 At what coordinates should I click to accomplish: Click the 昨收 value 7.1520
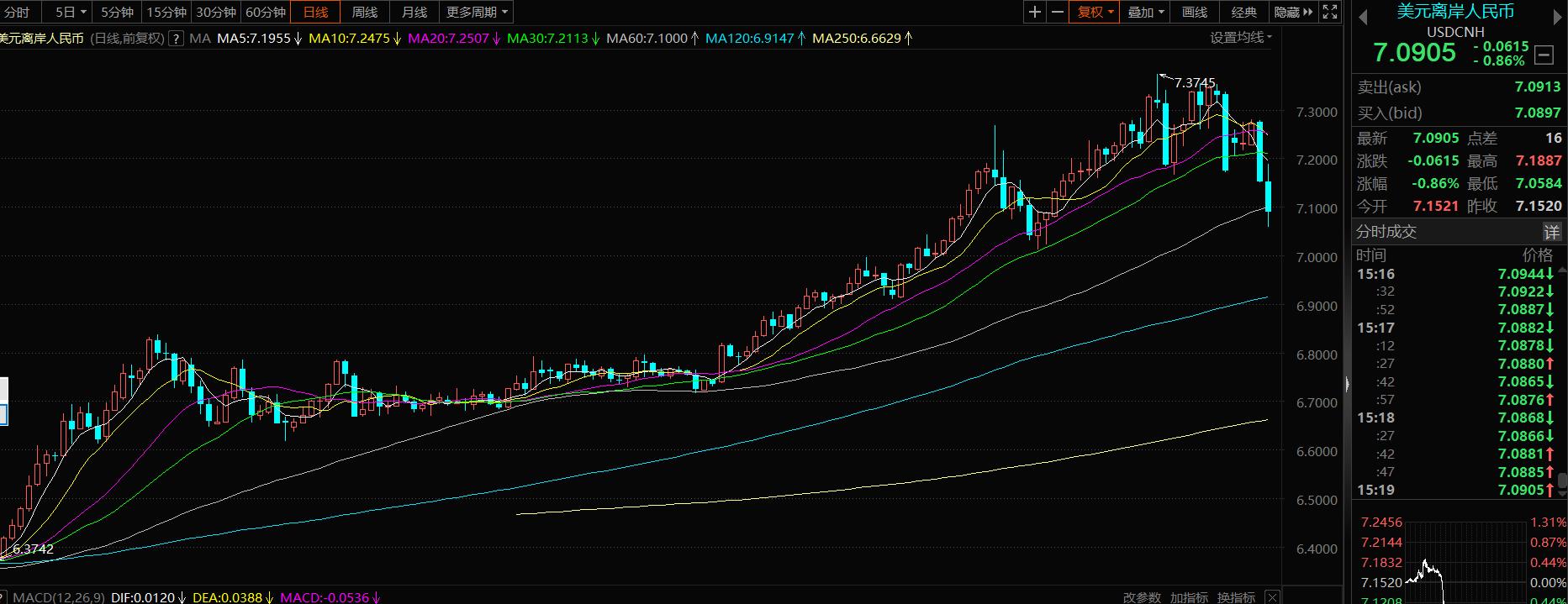[1538, 206]
